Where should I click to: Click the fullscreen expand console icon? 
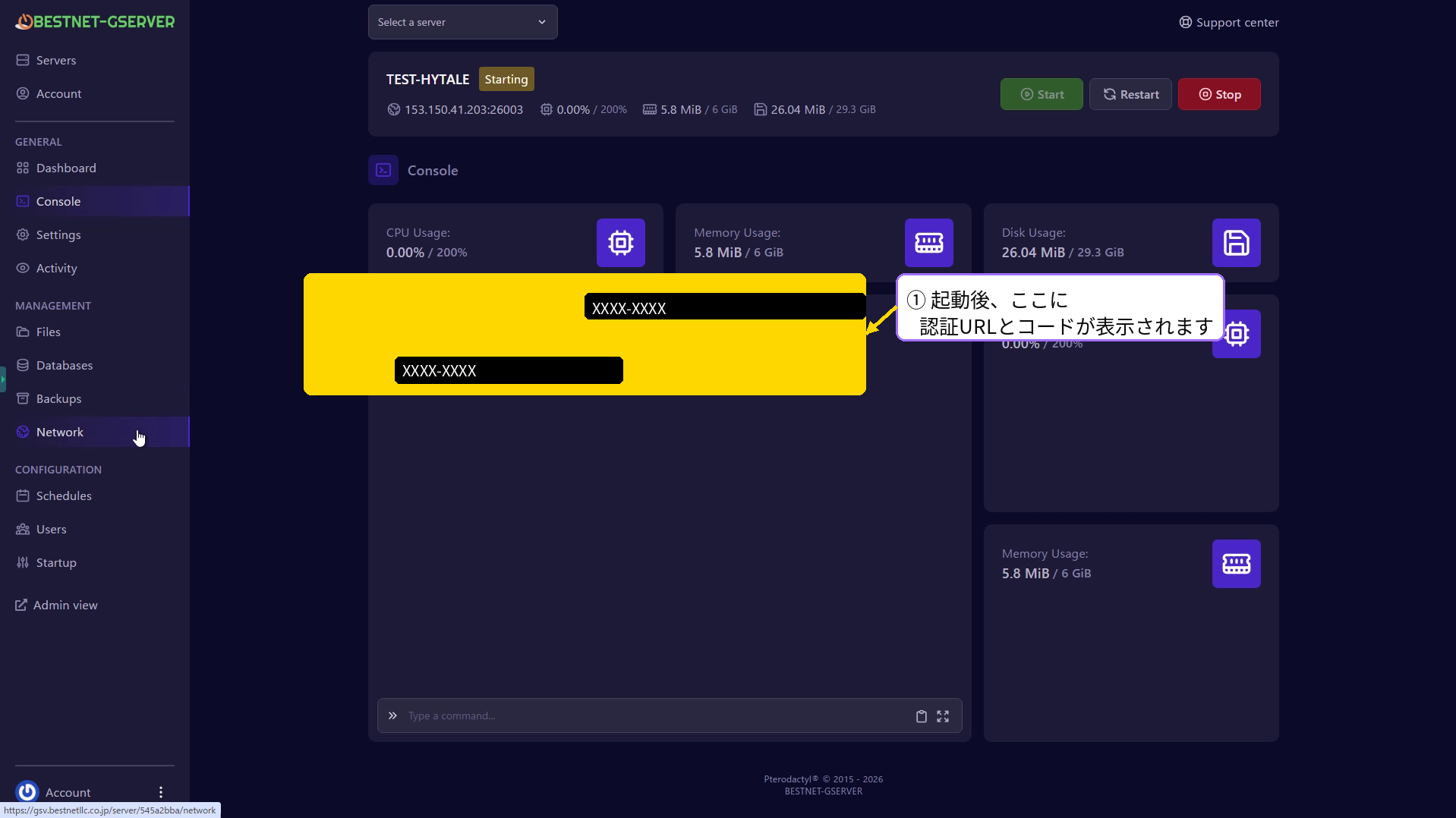tap(943, 716)
